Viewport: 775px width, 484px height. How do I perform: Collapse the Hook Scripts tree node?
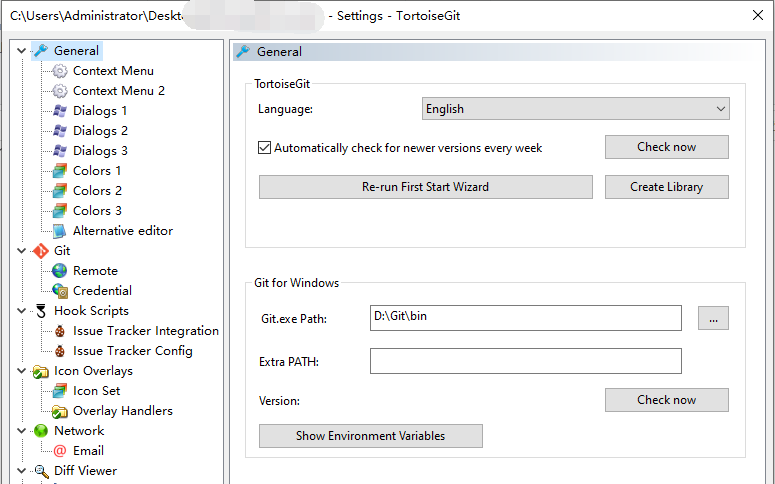21,310
